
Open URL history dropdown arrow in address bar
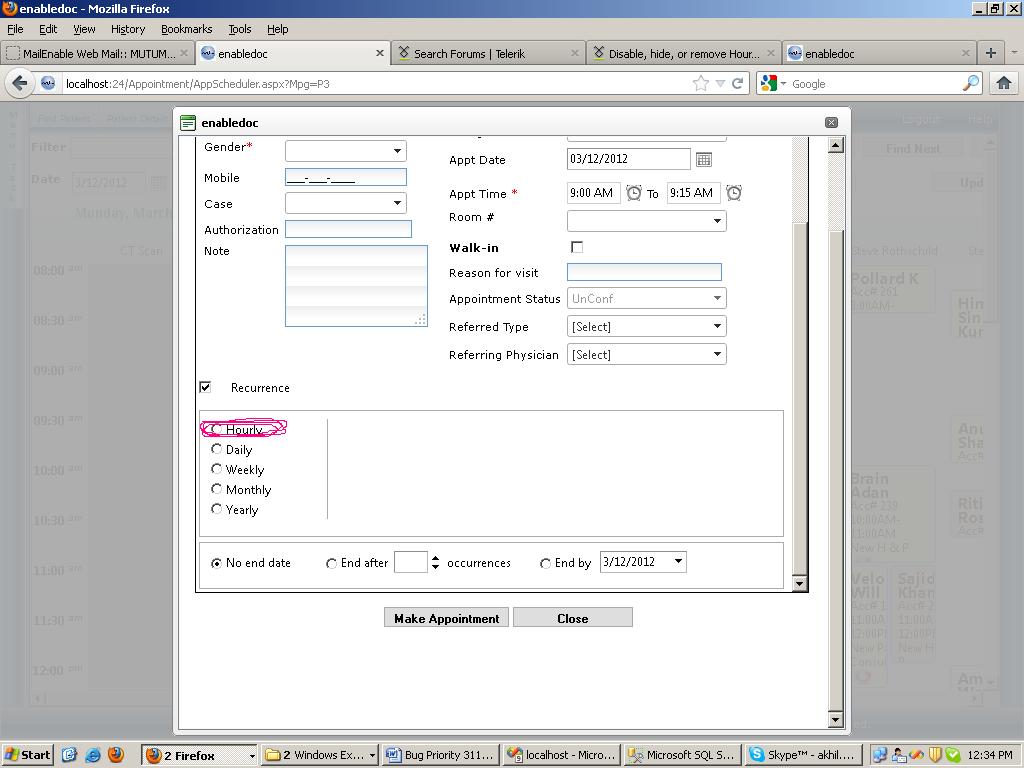tap(720, 84)
